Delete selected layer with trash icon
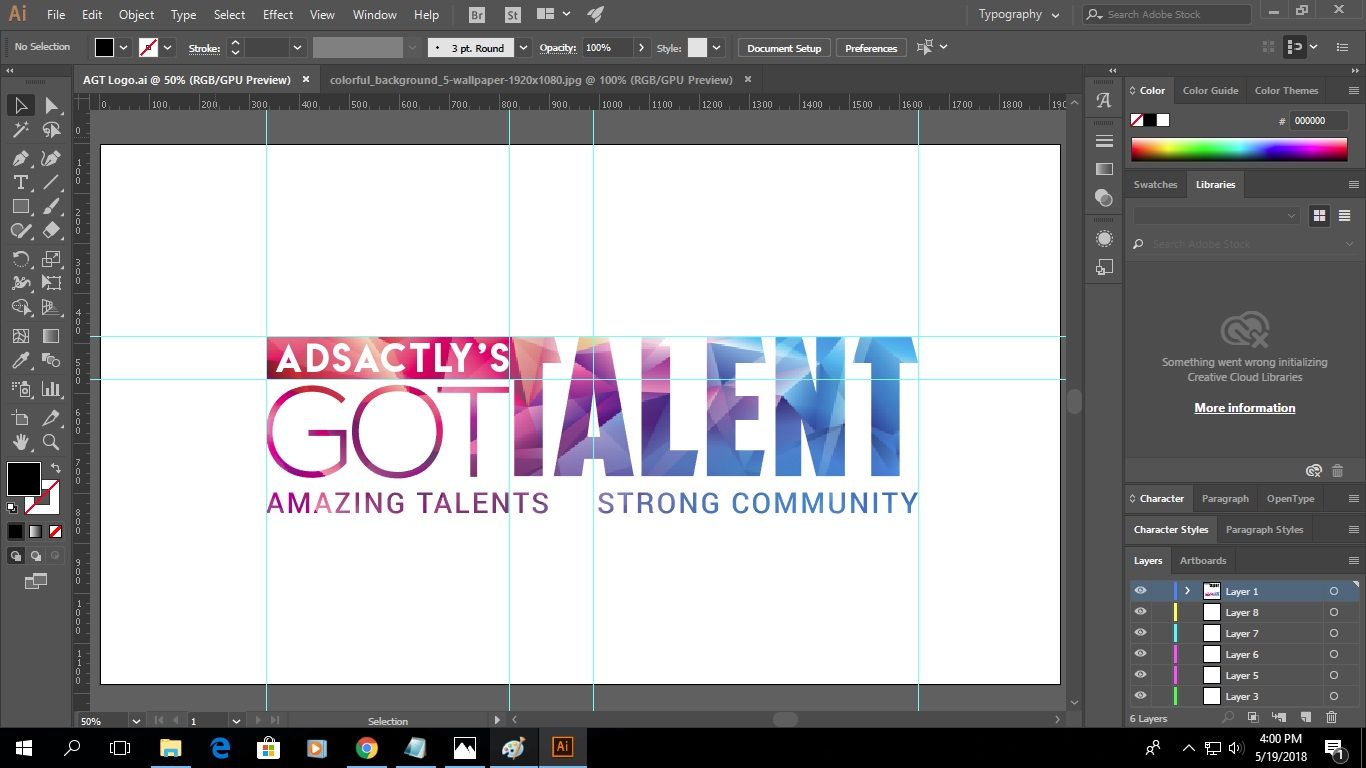Viewport: 1366px width, 768px height. point(1331,717)
